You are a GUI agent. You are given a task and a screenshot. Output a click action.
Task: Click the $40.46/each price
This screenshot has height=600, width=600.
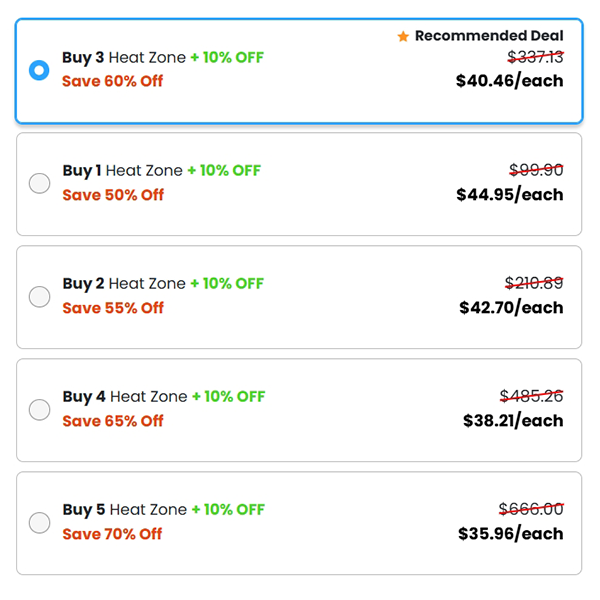(509, 81)
